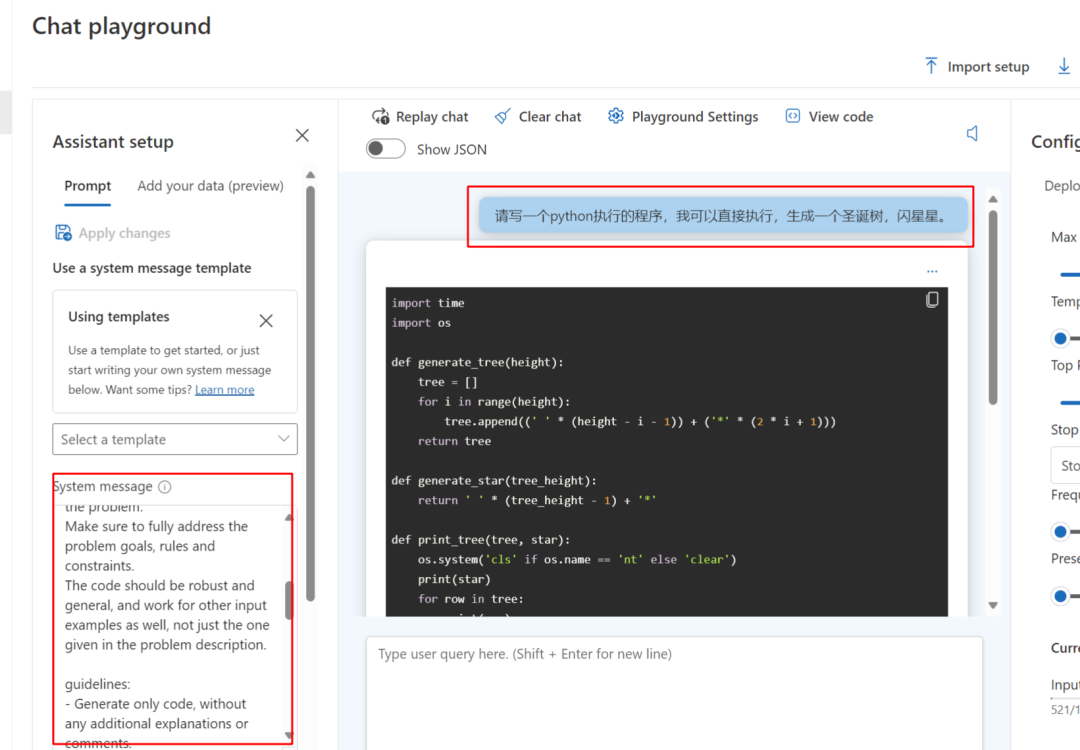This screenshot has height=750, width=1080.
Task: Click the speaker icon in chat toolbar
Action: coord(972,134)
